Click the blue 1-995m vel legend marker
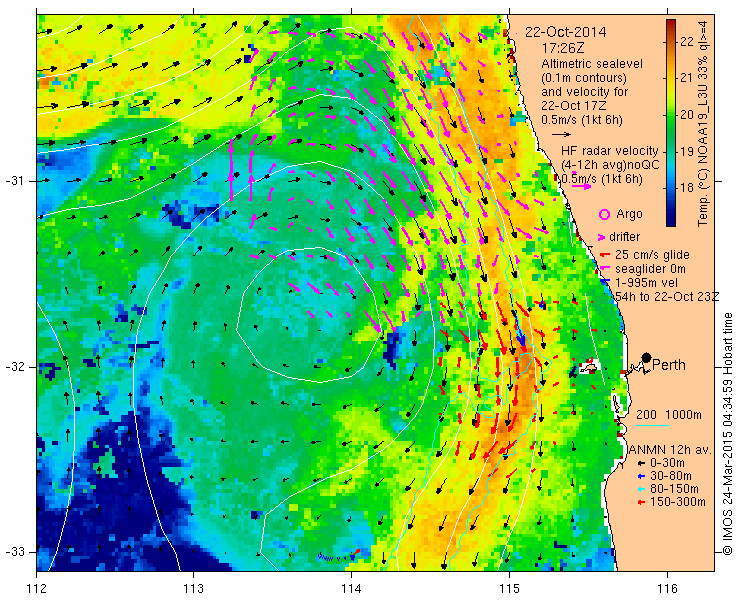This screenshot has width=740, height=600. (x=606, y=281)
